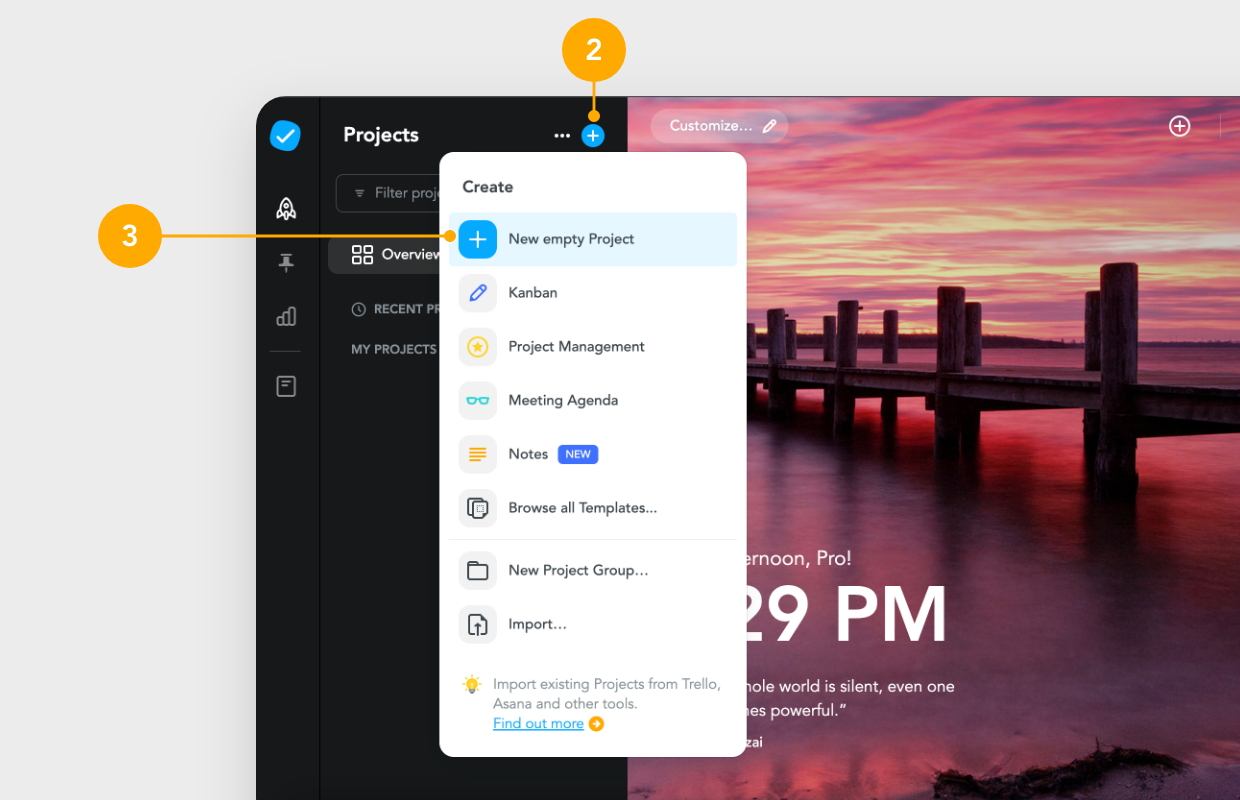The image size is (1240, 800).
Task: Click the Import icon in the Create menu
Action: point(477,624)
